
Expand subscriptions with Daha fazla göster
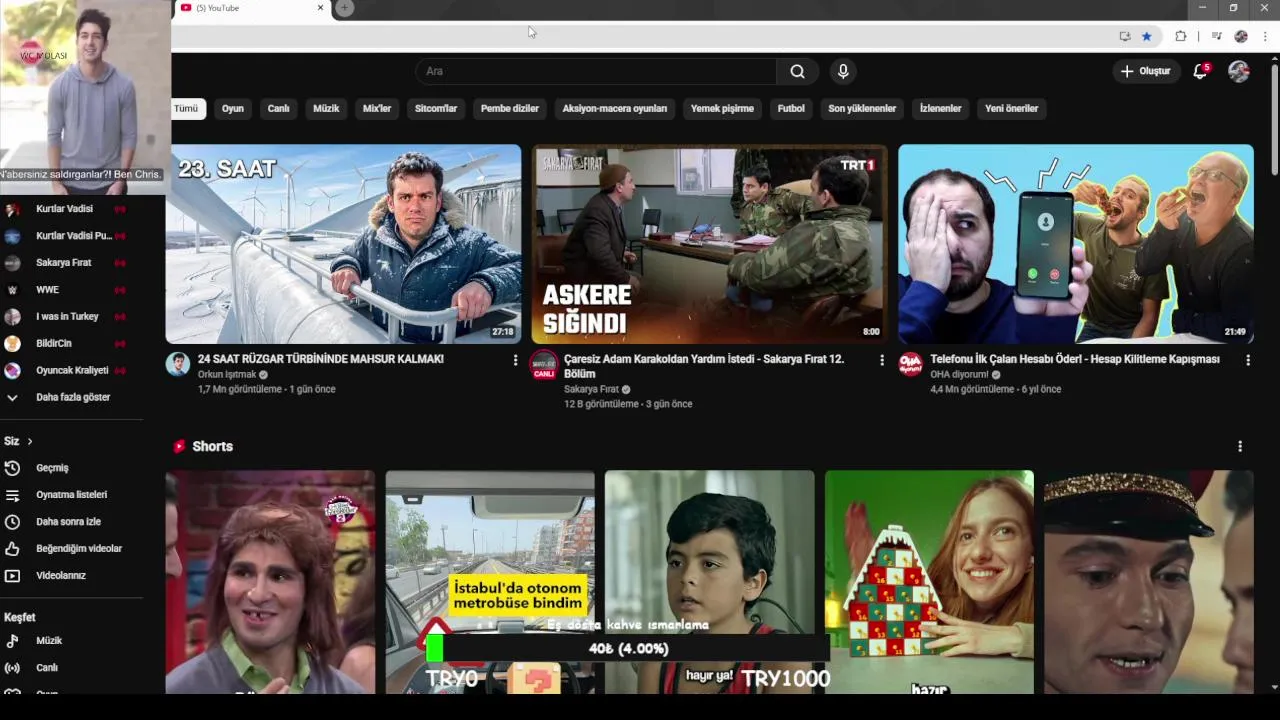pos(72,398)
